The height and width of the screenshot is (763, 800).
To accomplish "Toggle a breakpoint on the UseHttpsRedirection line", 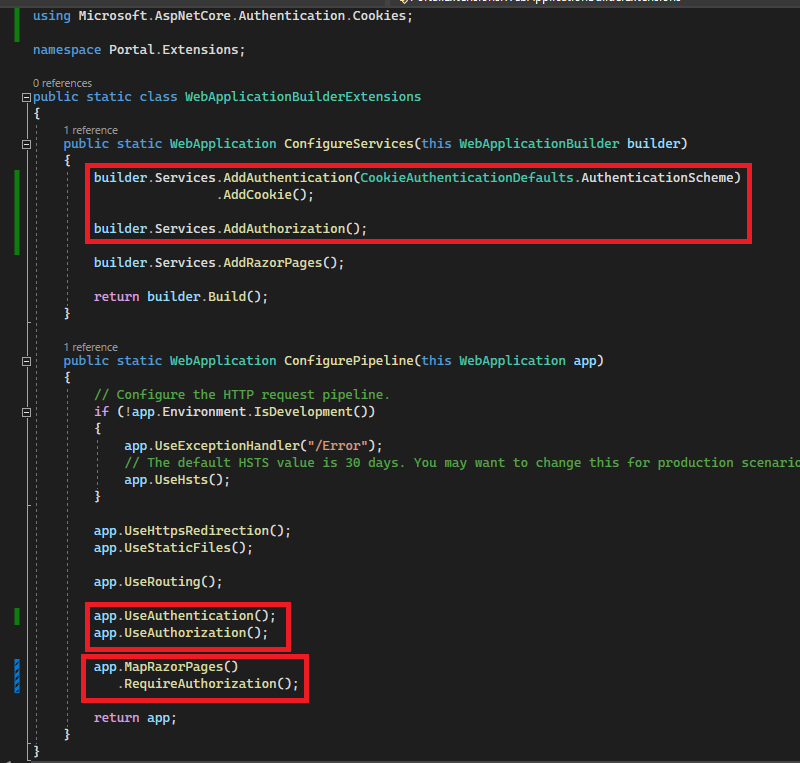I will click(8, 531).
